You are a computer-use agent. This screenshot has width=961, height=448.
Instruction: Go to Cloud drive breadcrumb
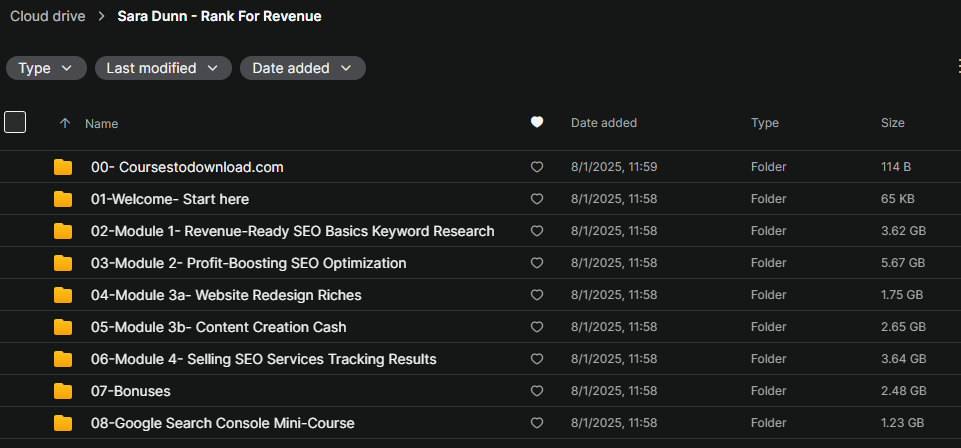point(47,17)
